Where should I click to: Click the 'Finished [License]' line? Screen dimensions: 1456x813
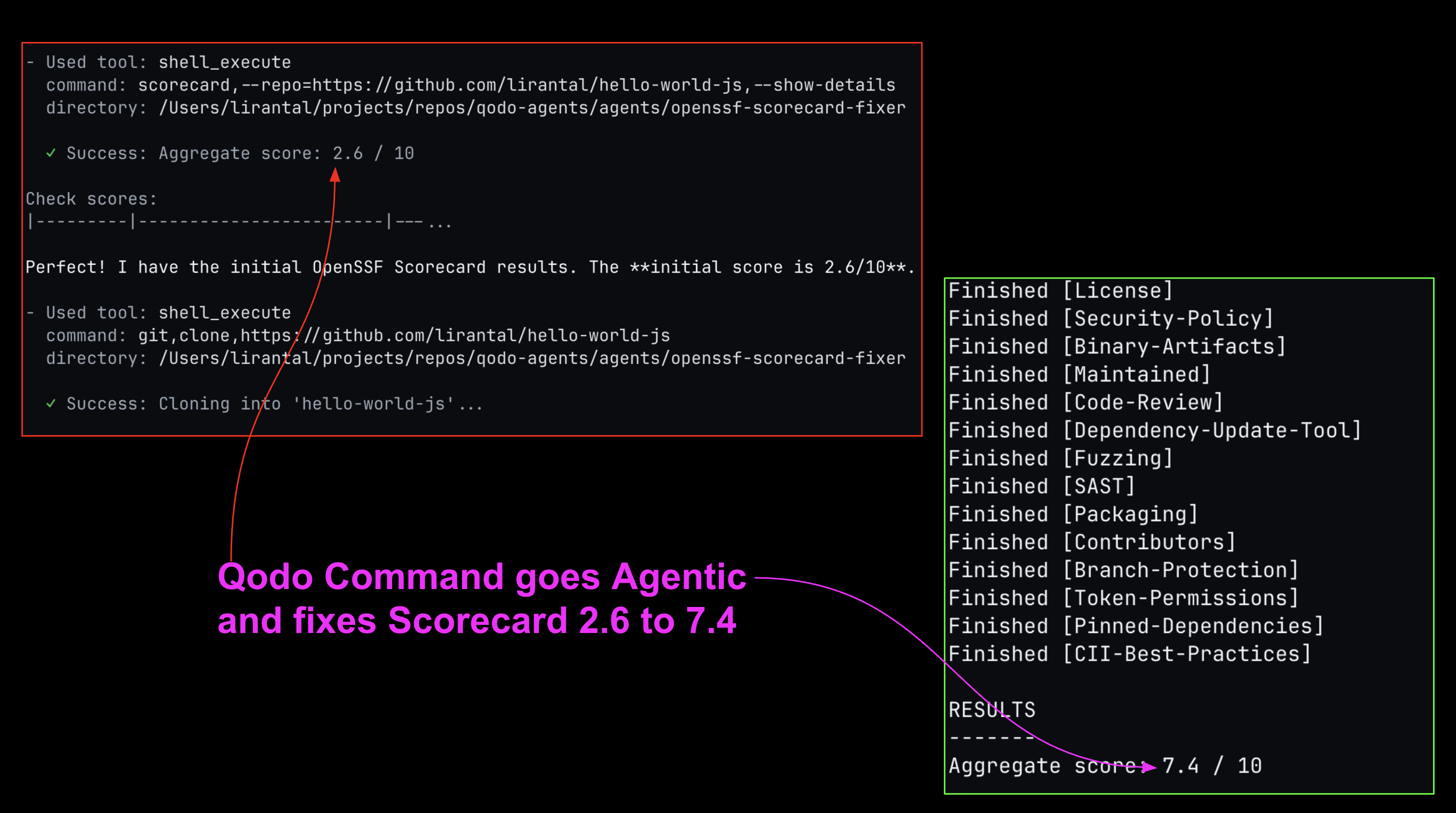coord(1060,290)
